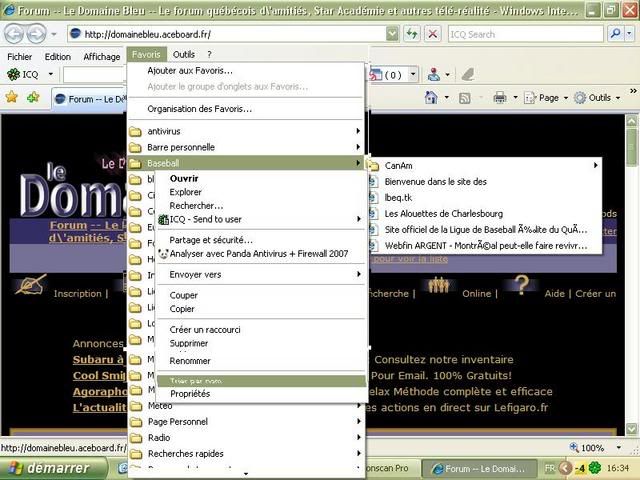This screenshot has height=480, width=640.
Task: Select Renommer in the context menu
Action: (x=261, y=361)
